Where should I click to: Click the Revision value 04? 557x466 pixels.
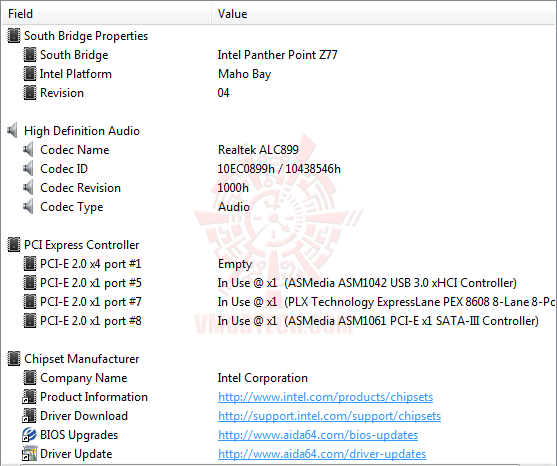click(223, 93)
